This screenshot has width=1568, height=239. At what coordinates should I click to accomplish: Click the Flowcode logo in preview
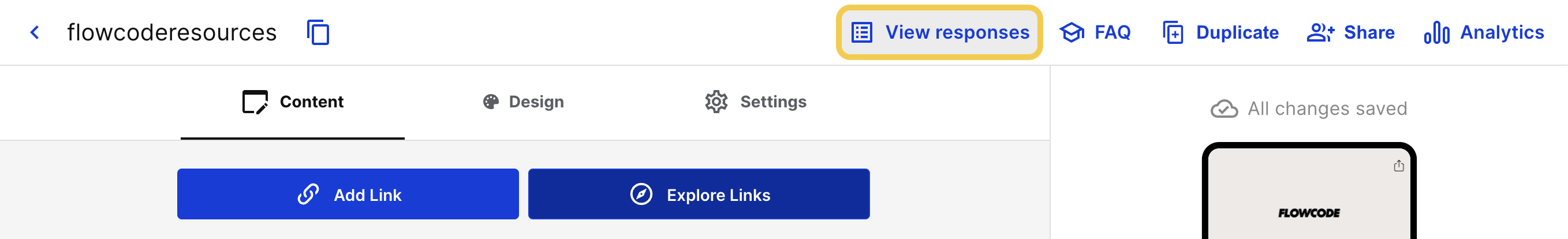1309,213
